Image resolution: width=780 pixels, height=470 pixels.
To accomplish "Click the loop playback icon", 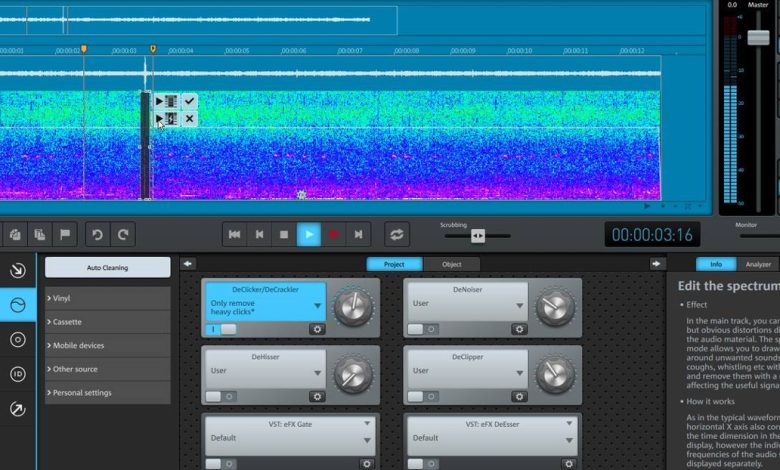I will [397, 235].
